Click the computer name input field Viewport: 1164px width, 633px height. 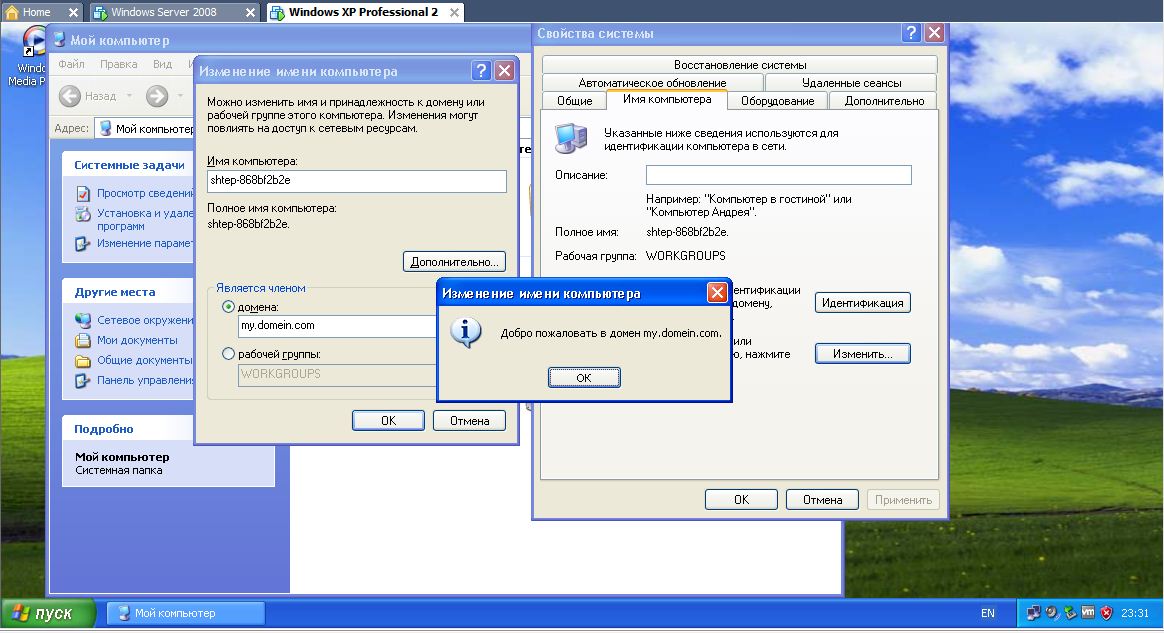356,180
